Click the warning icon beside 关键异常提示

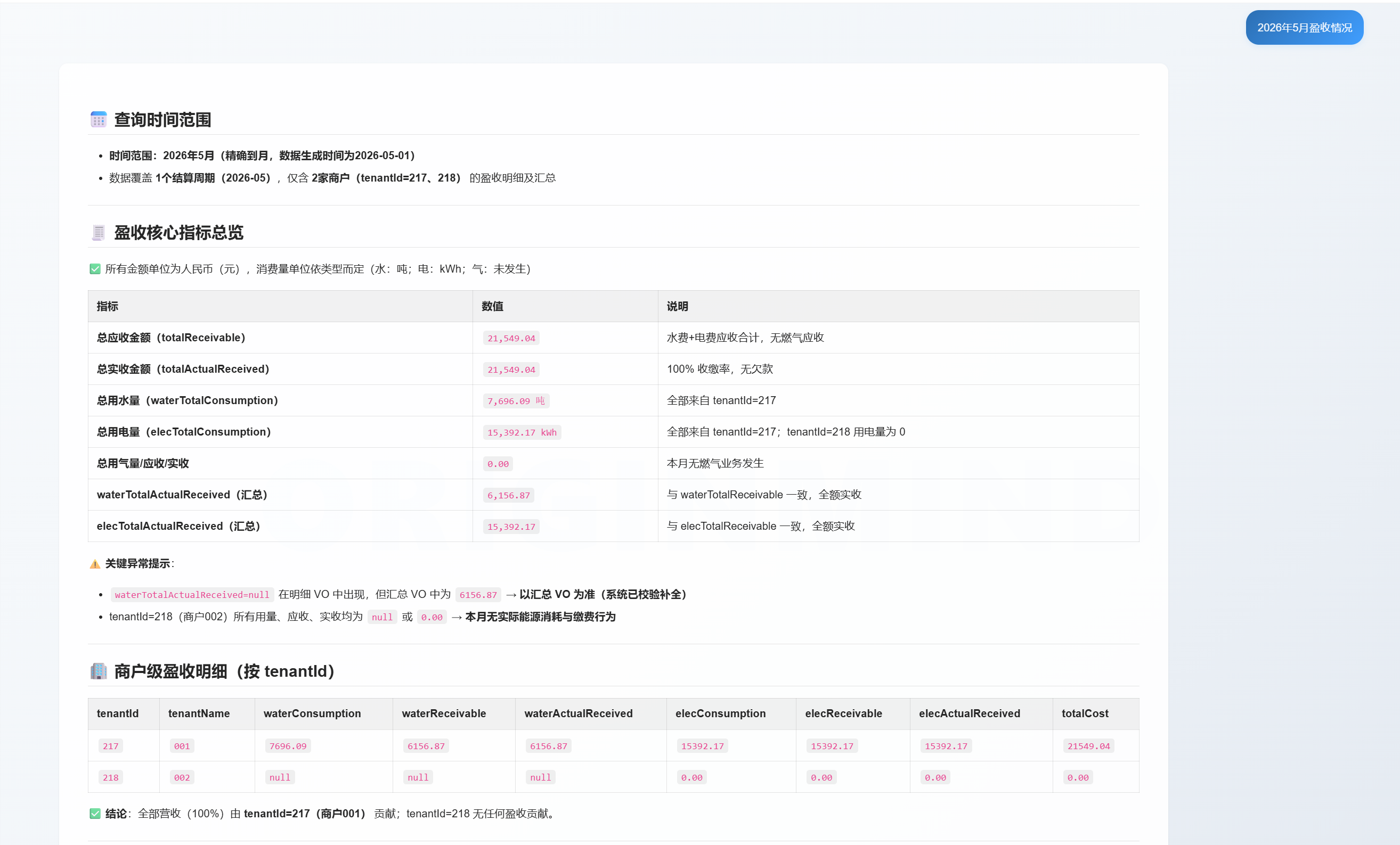(95, 564)
